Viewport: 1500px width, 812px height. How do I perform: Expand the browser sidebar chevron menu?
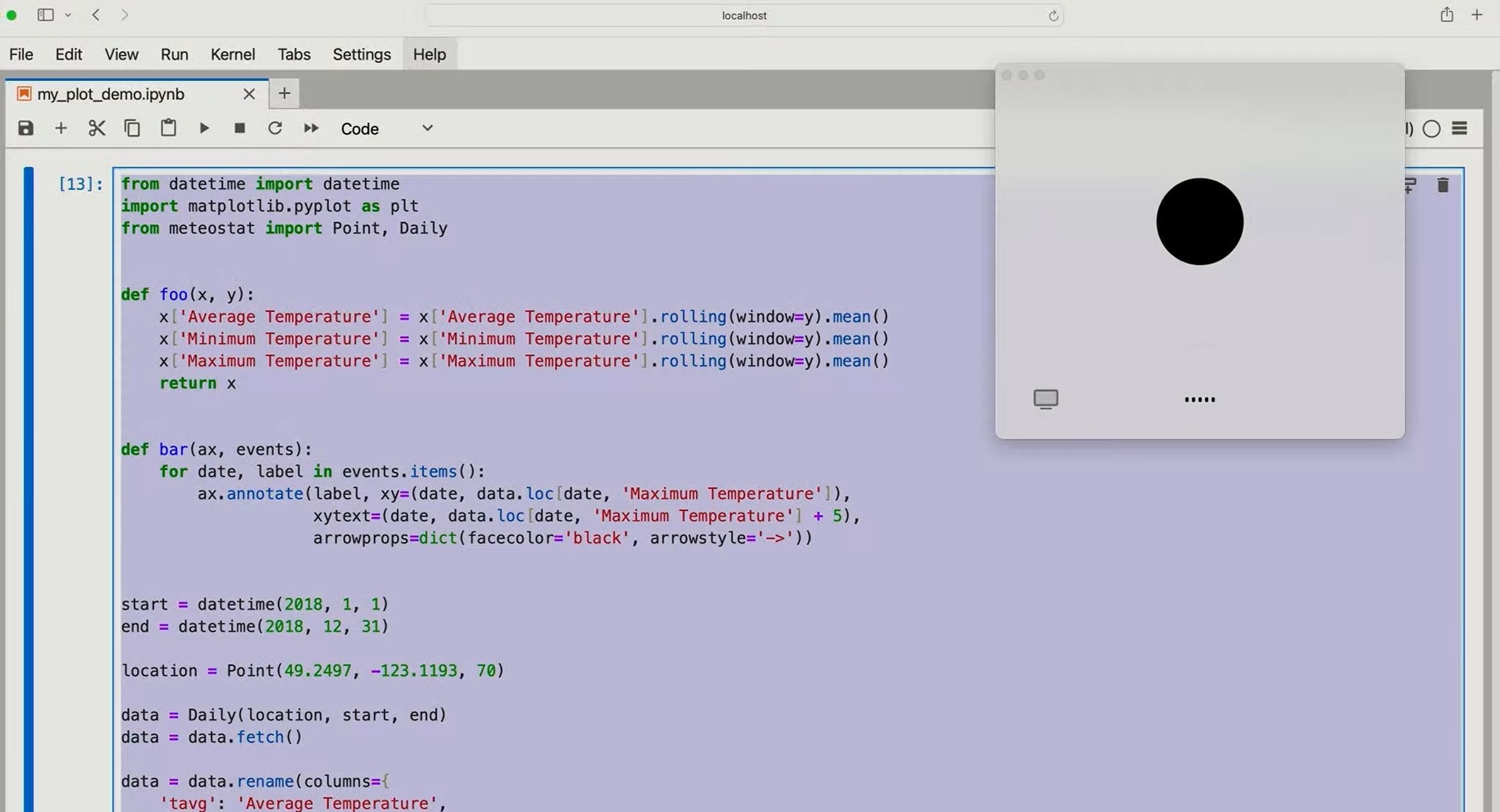coord(68,15)
